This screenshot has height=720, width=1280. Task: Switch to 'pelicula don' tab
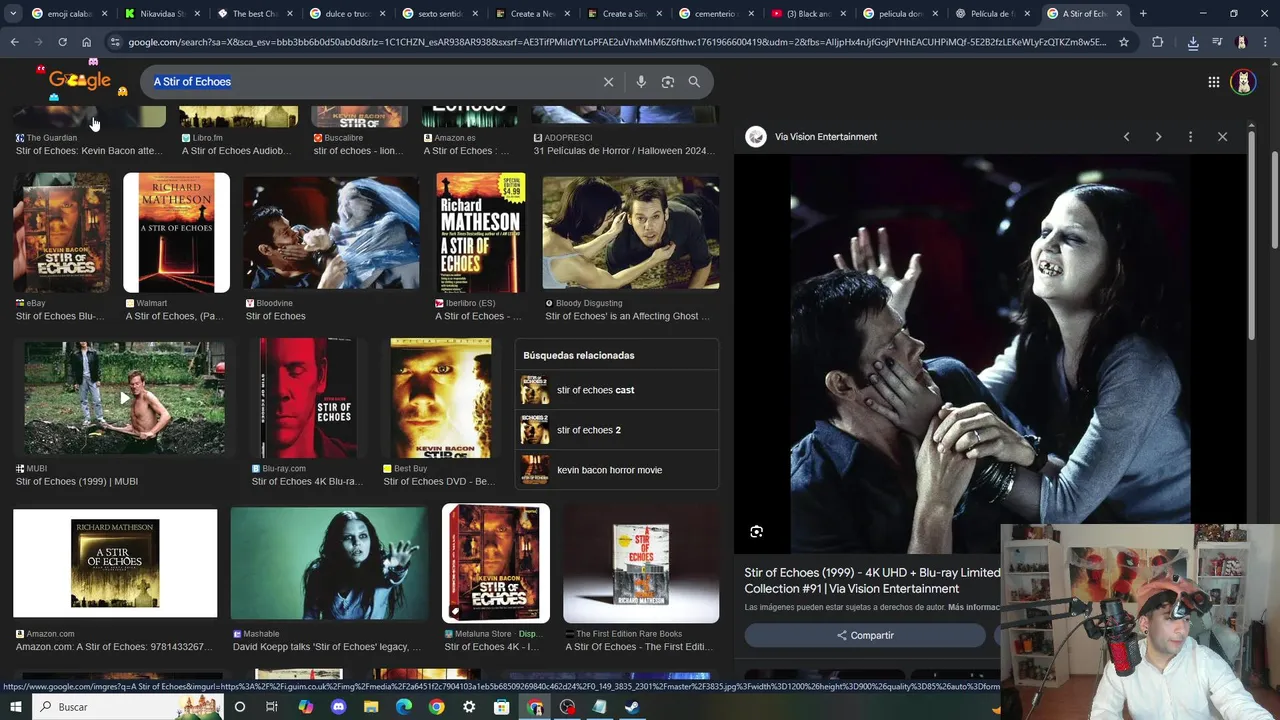pos(901,14)
